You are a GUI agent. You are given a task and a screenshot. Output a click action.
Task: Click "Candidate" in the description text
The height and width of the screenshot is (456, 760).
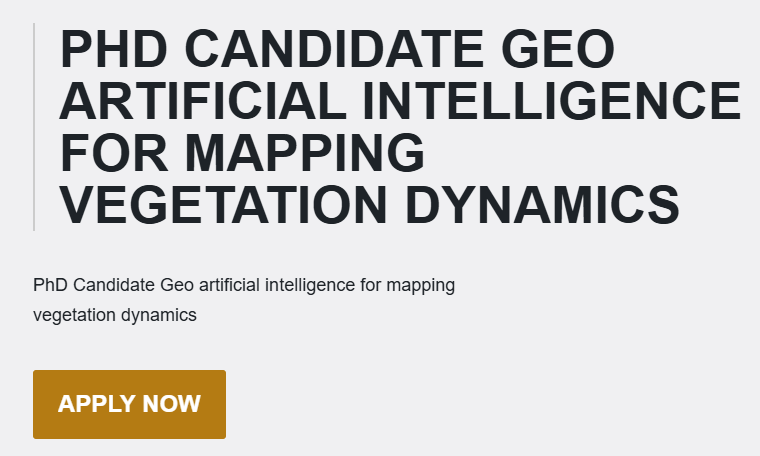pyautogui.click(x=112, y=286)
